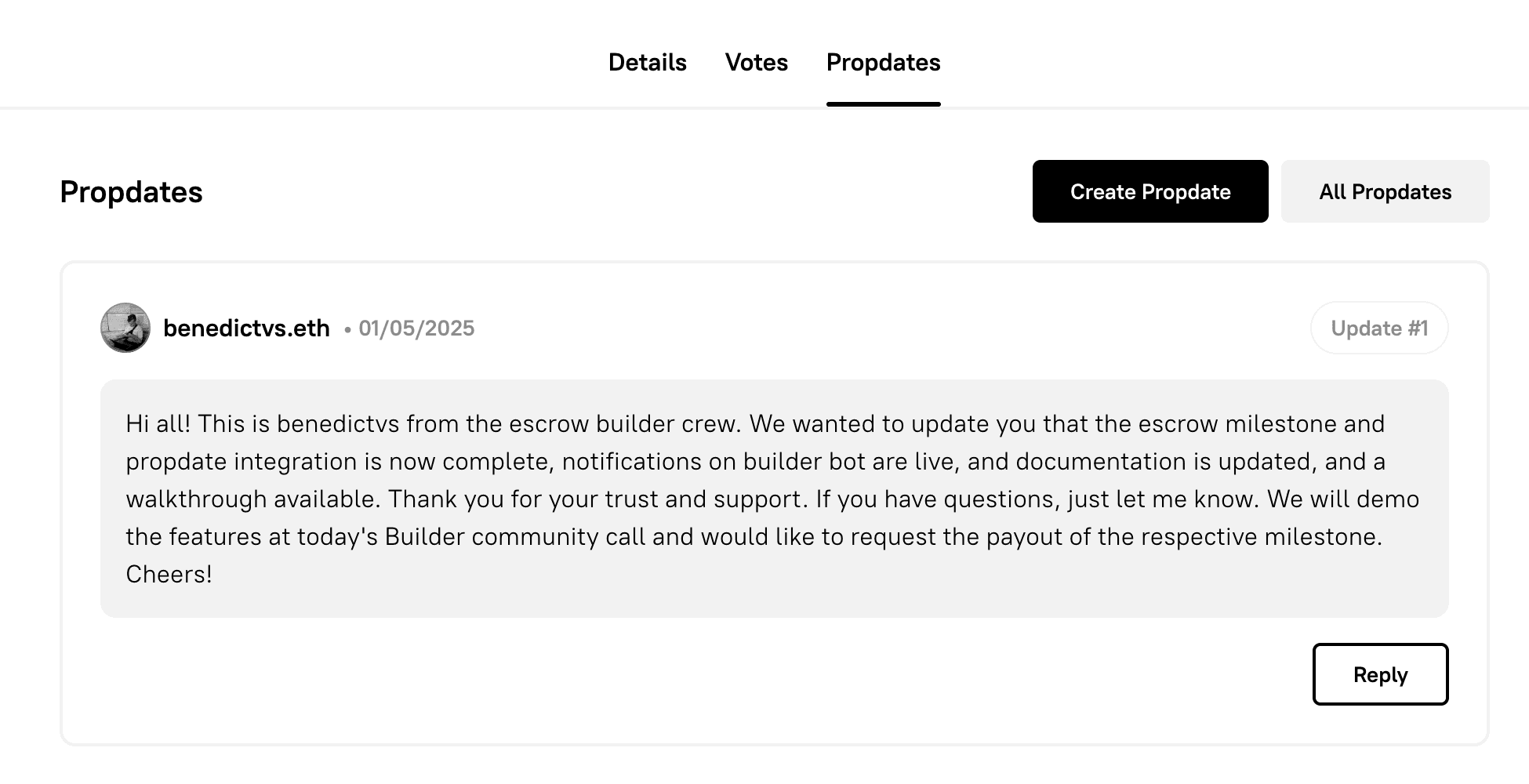
Task: Click the line mentioning "today's Builder community call"
Action: pyautogui.click(x=754, y=536)
